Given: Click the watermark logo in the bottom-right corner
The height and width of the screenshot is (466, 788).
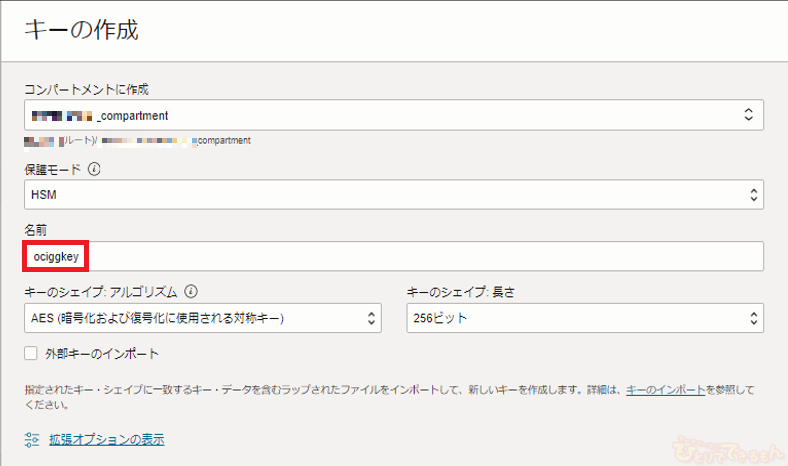Looking at the screenshot, I should pyautogui.click(x=722, y=447).
